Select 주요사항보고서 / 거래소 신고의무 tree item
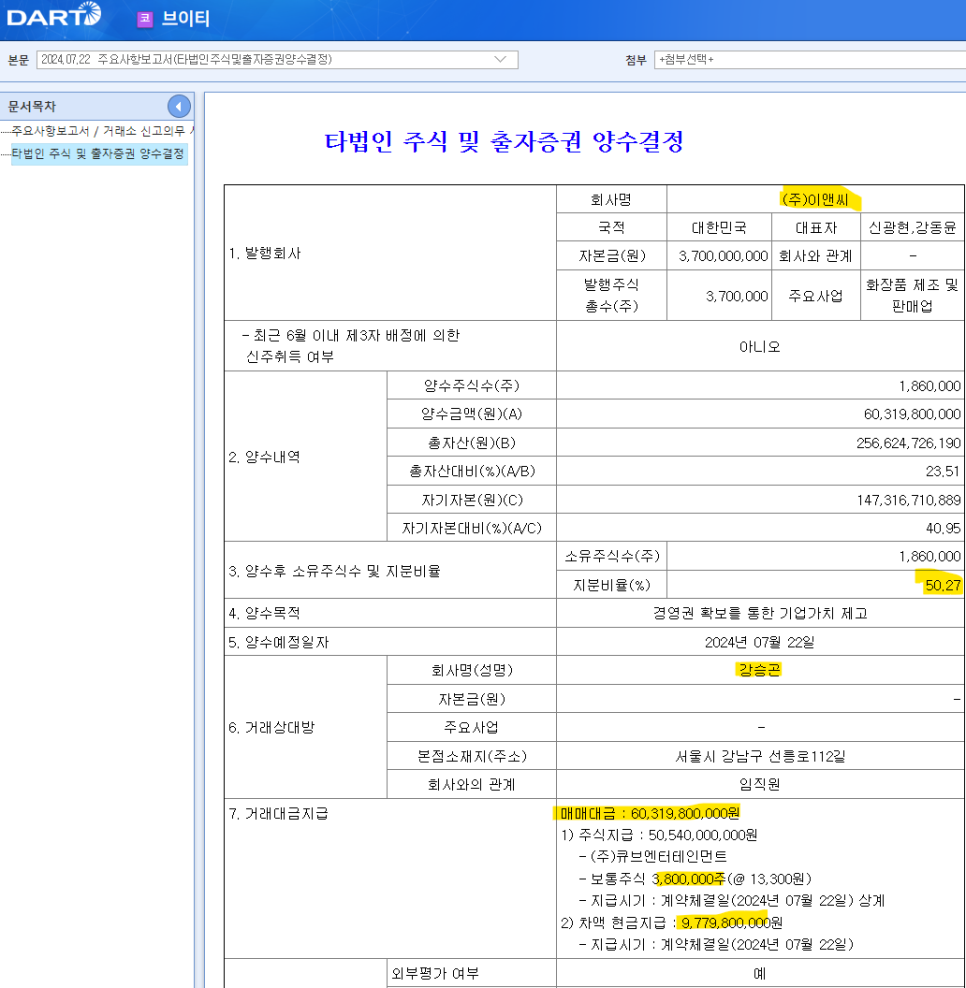This screenshot has width=966, height=988. click(x=101, y=131)
